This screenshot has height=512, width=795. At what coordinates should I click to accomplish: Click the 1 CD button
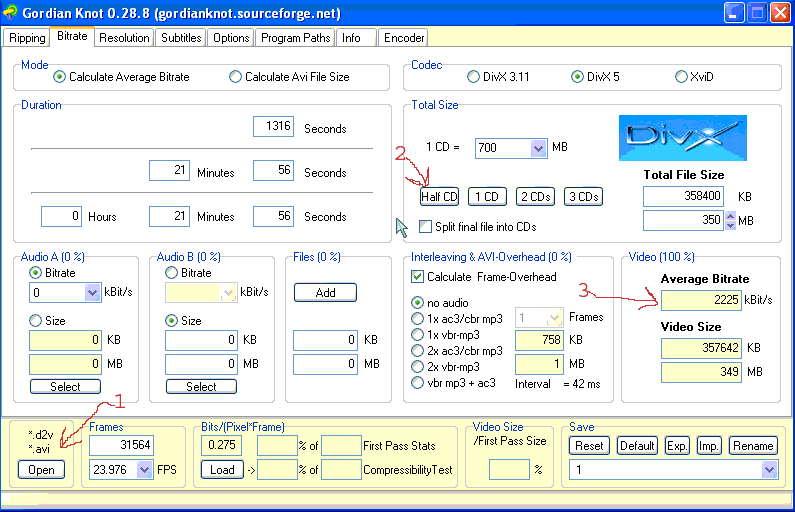pos(487,197)
